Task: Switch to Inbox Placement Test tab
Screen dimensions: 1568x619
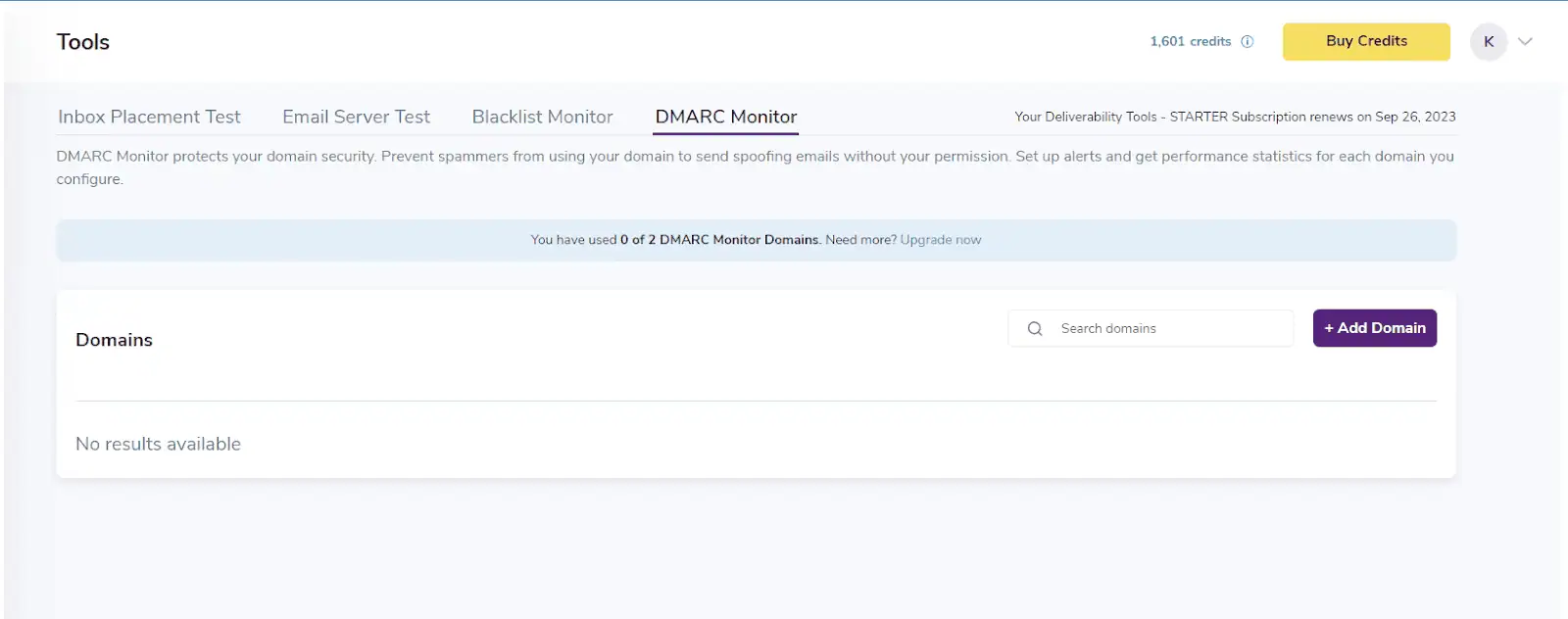Action: click(149, 117)
